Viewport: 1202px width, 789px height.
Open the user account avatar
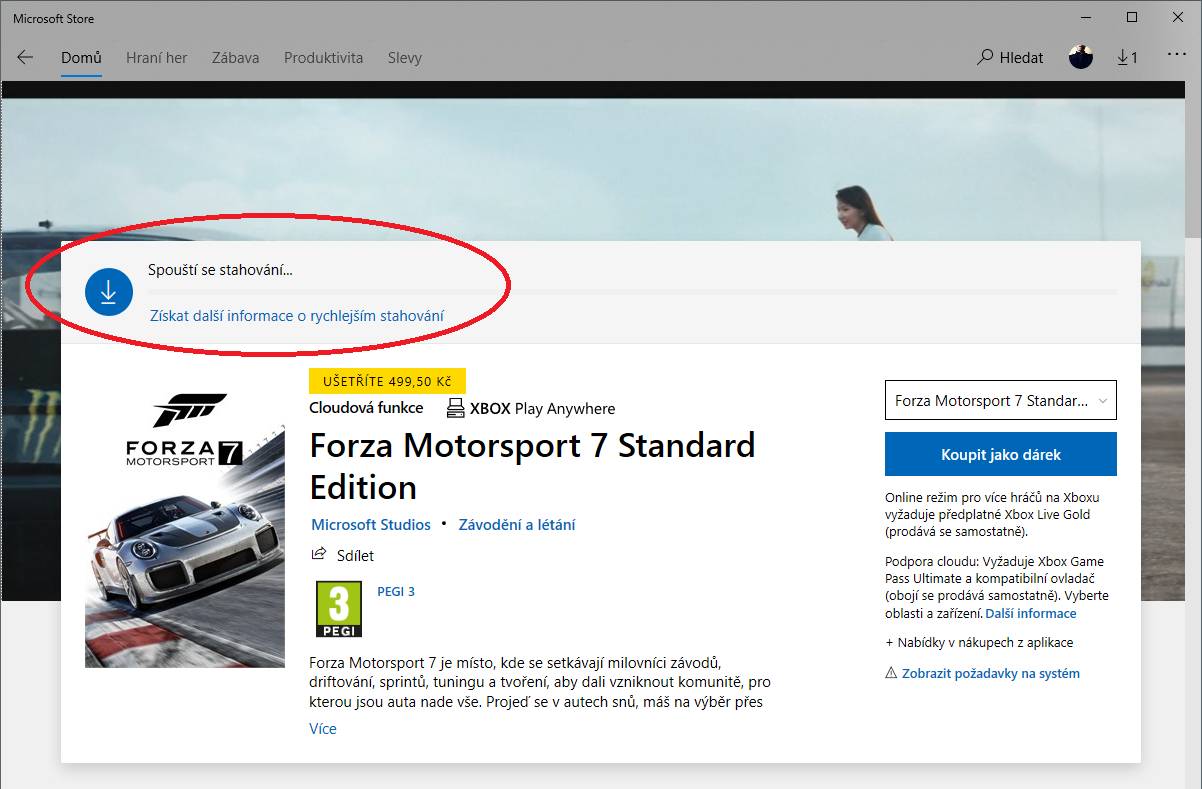tap(1081, 57)
